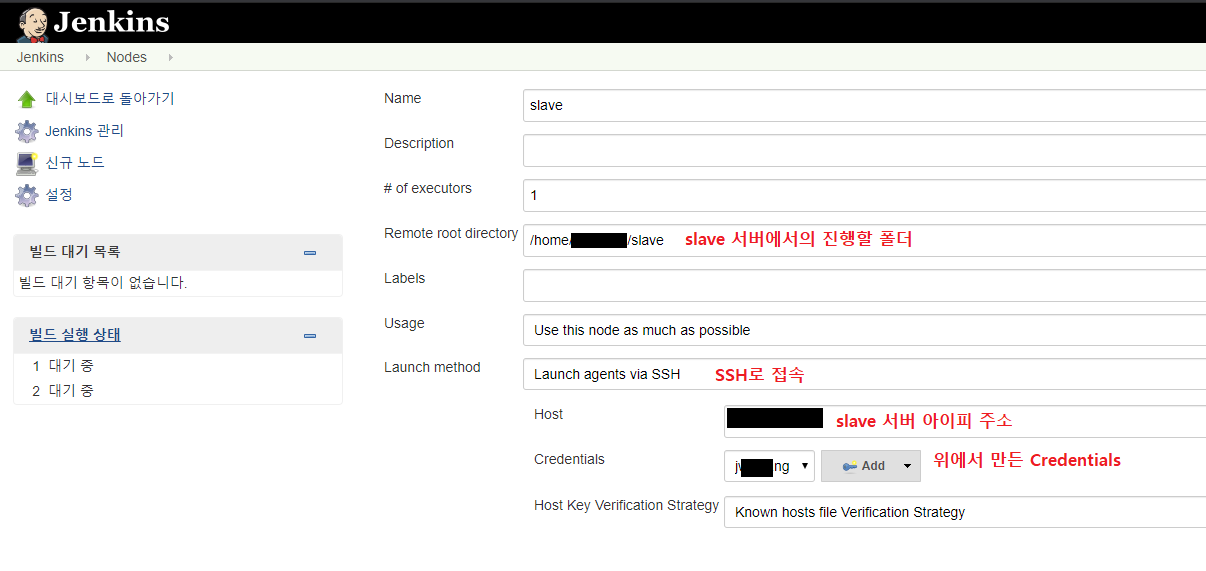1206x571 pixels.
Task: Focus the Name field containing slave
Action: pyautogui.click(x=864, y=105)
